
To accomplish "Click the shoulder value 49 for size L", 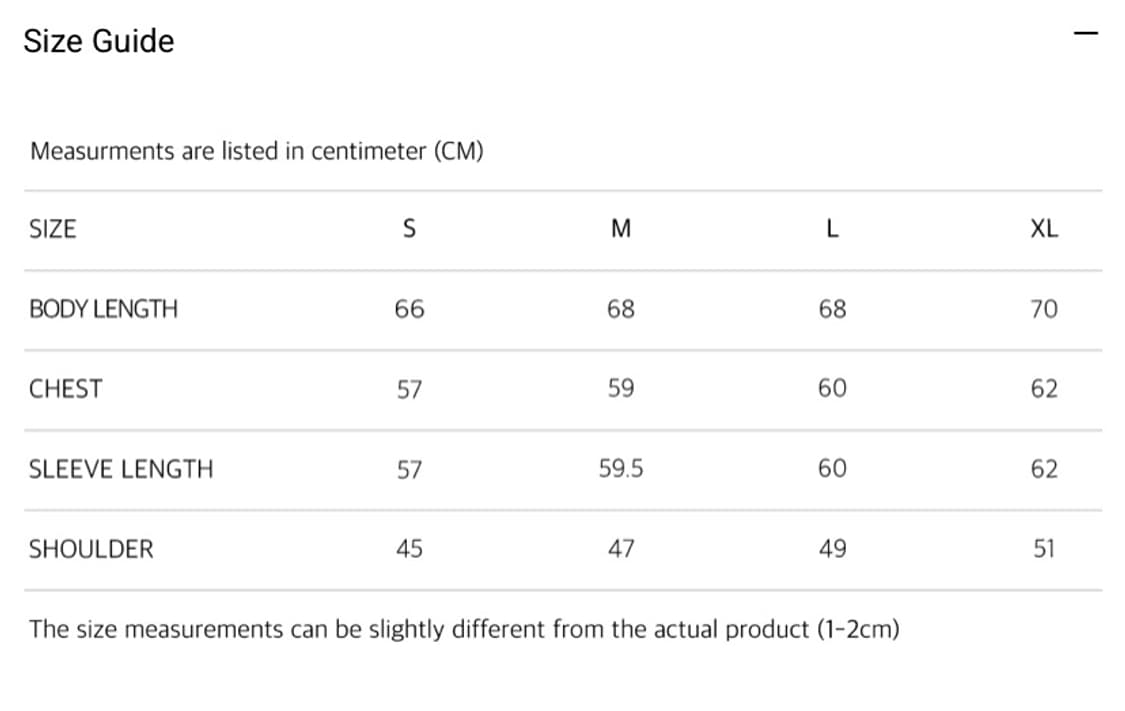I will pos(832,549).
